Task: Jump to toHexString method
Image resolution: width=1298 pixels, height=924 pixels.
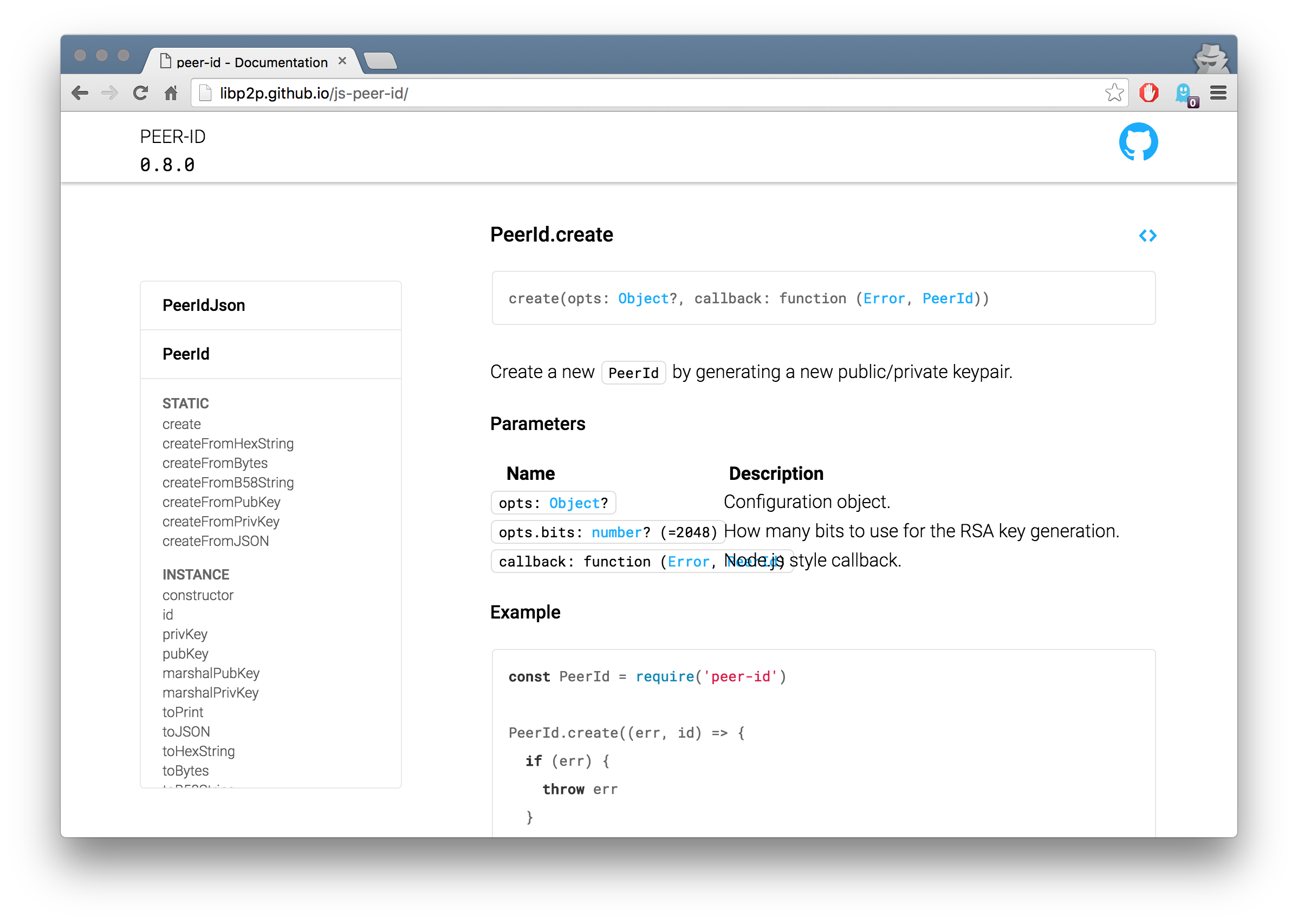Action: 198,751
